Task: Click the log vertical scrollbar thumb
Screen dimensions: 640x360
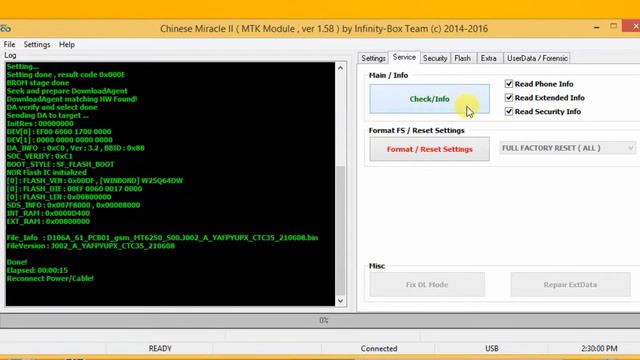Action: point(340,231)
